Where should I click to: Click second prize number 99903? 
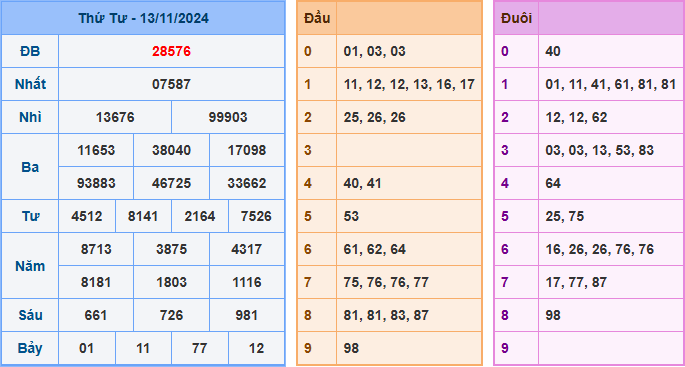(228, 117)
